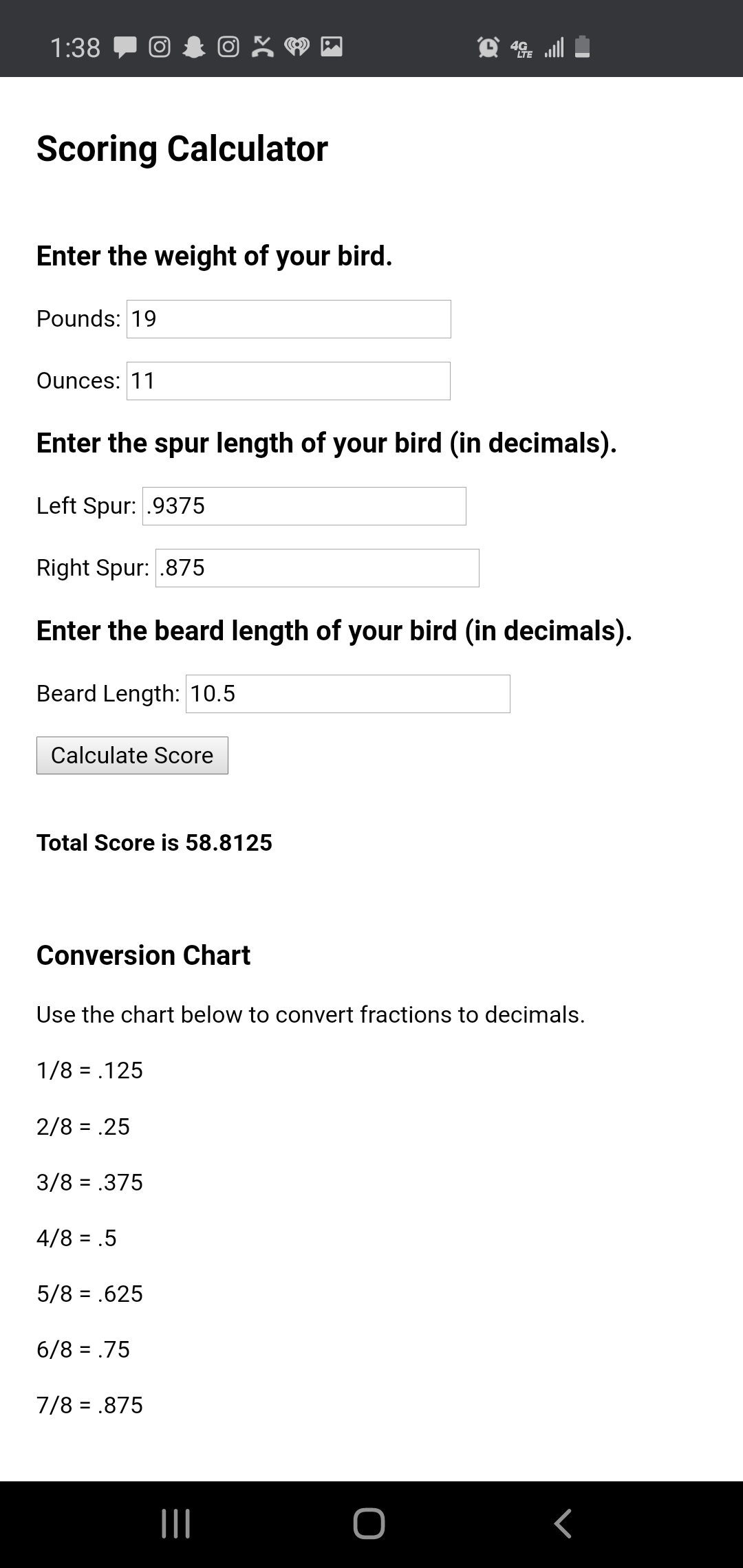Tap the battery status icon

click(582, 47)
